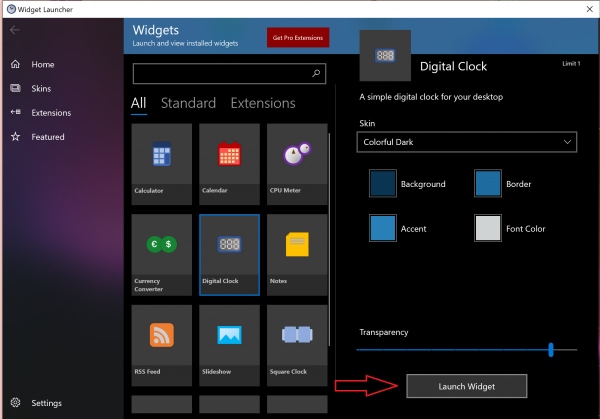600x419 pixels.
Task: Pick the Border color swatch
Action: [488, 183]
